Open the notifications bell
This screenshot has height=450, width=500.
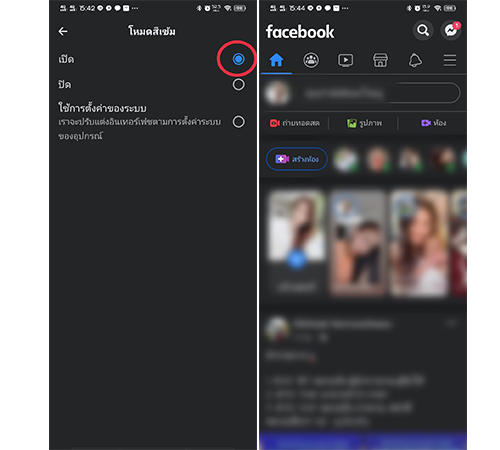coord(415,61)
